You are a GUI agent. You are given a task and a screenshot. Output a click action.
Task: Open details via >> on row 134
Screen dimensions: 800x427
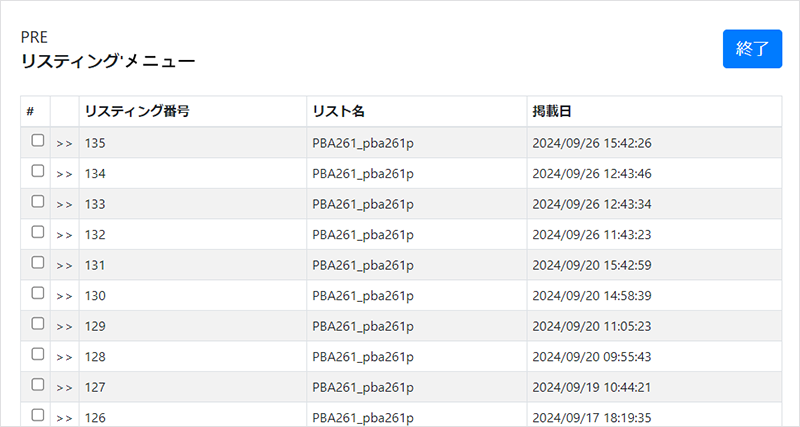(x=64, y=174)
